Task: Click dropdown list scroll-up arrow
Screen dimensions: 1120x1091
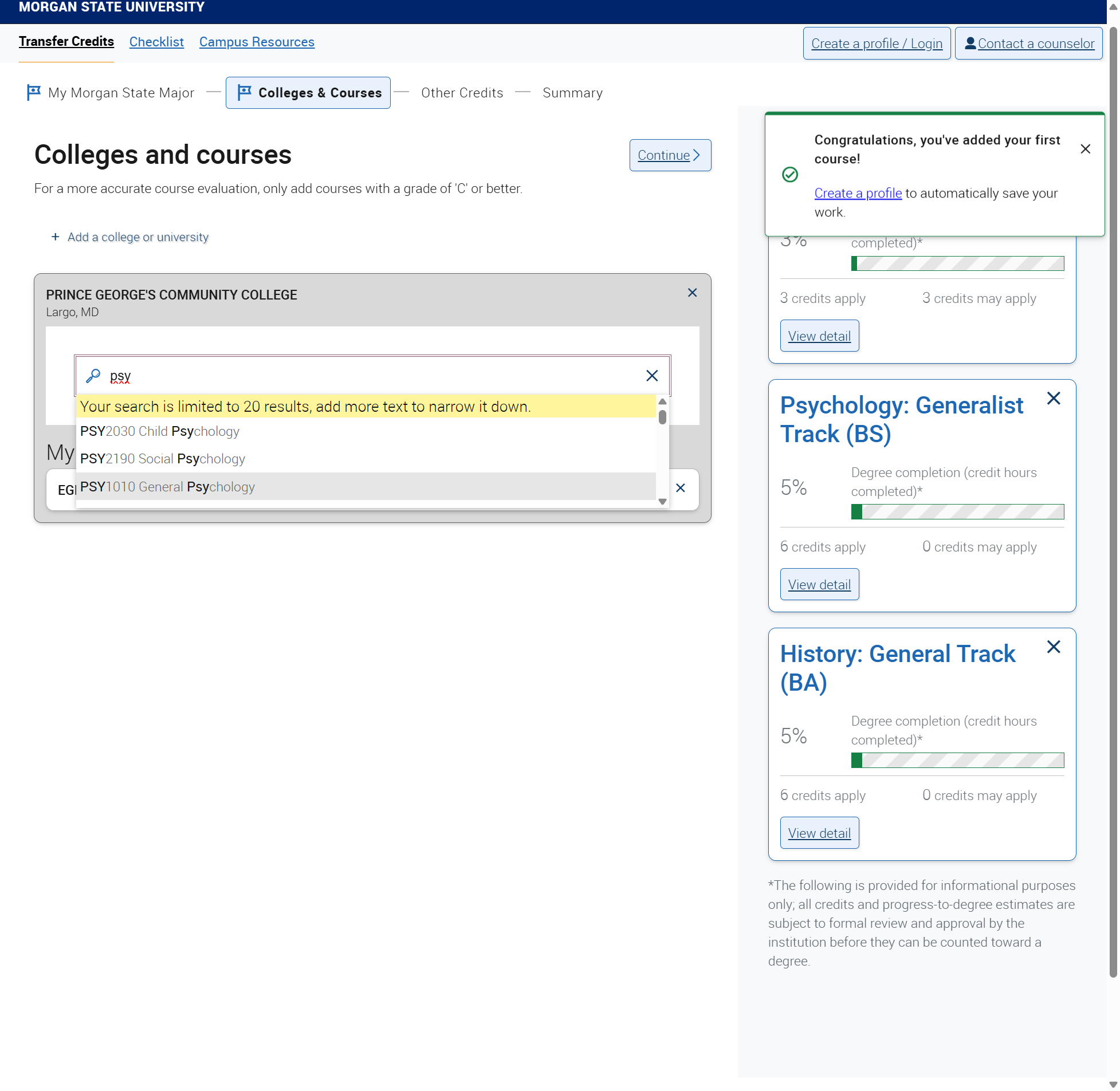Action: (x=662, y=401)
